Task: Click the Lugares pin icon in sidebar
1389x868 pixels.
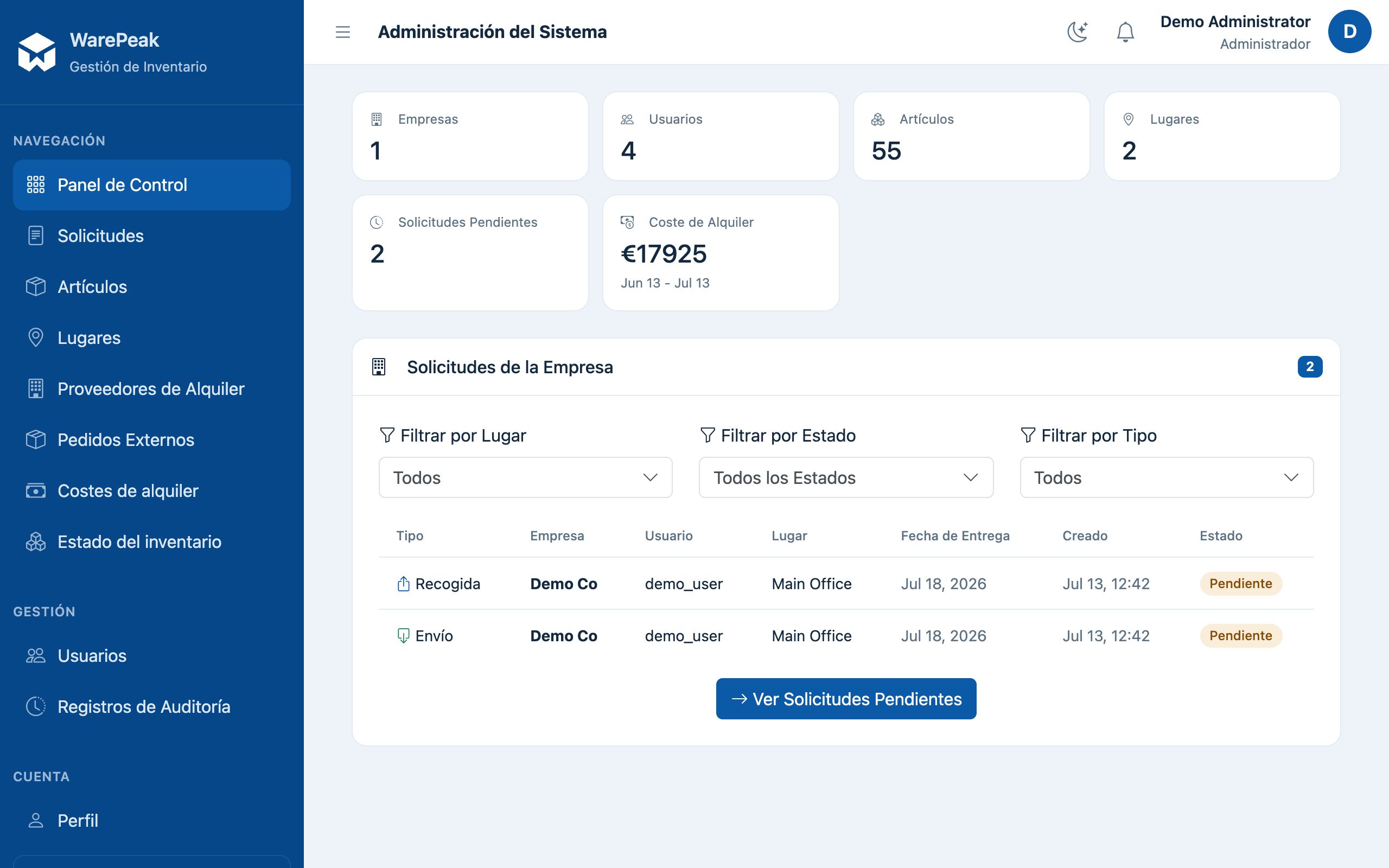Action: [36, 337]
